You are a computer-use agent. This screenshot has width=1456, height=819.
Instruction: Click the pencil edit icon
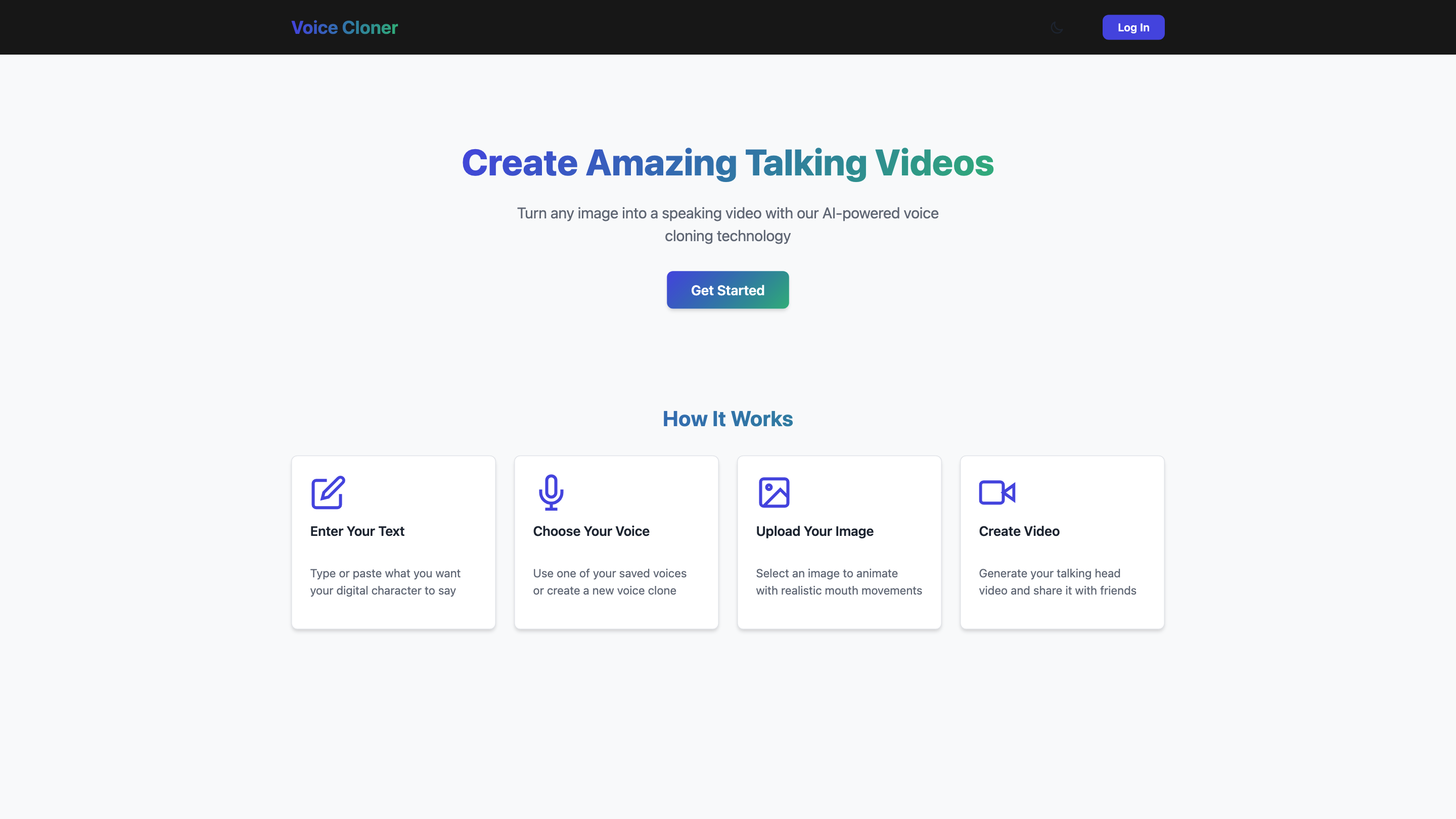click(327, 492)
